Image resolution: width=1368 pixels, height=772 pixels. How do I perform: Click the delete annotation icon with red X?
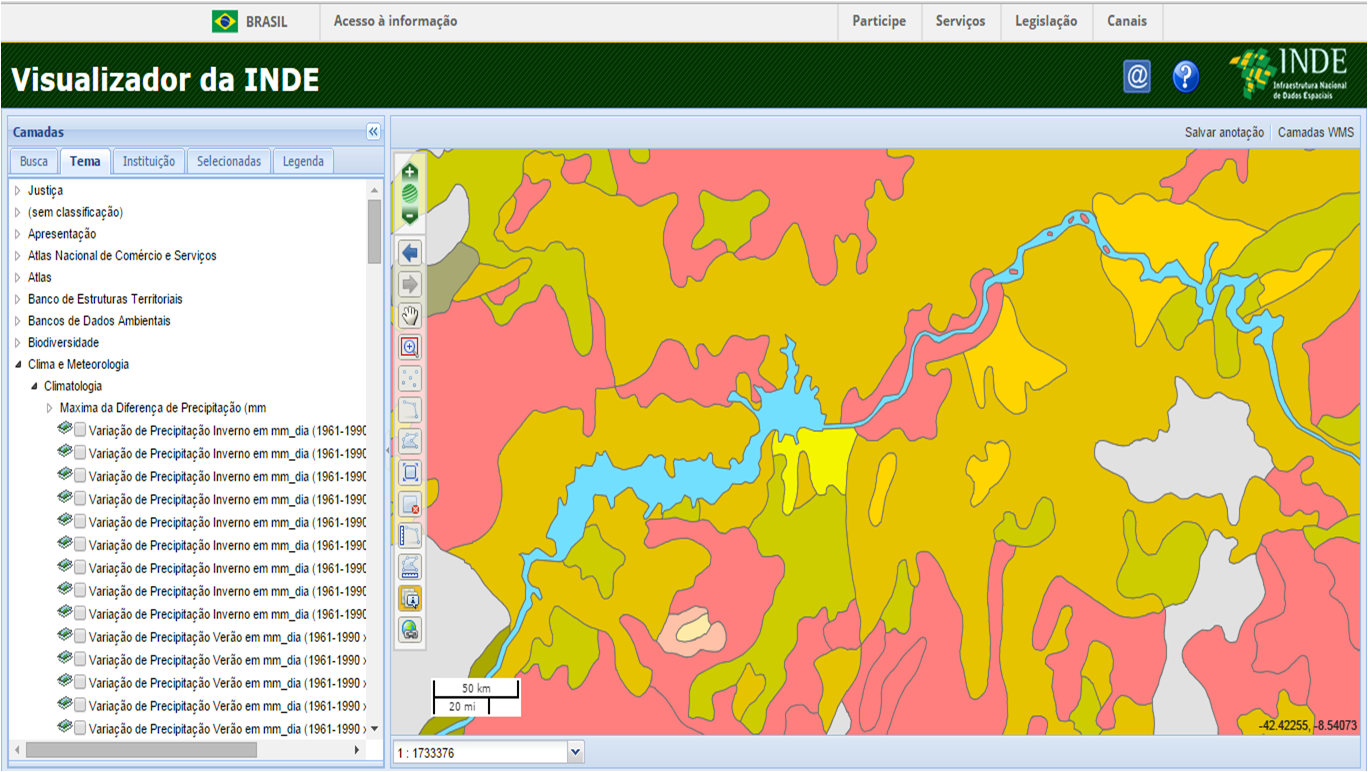tap(410, 504)
